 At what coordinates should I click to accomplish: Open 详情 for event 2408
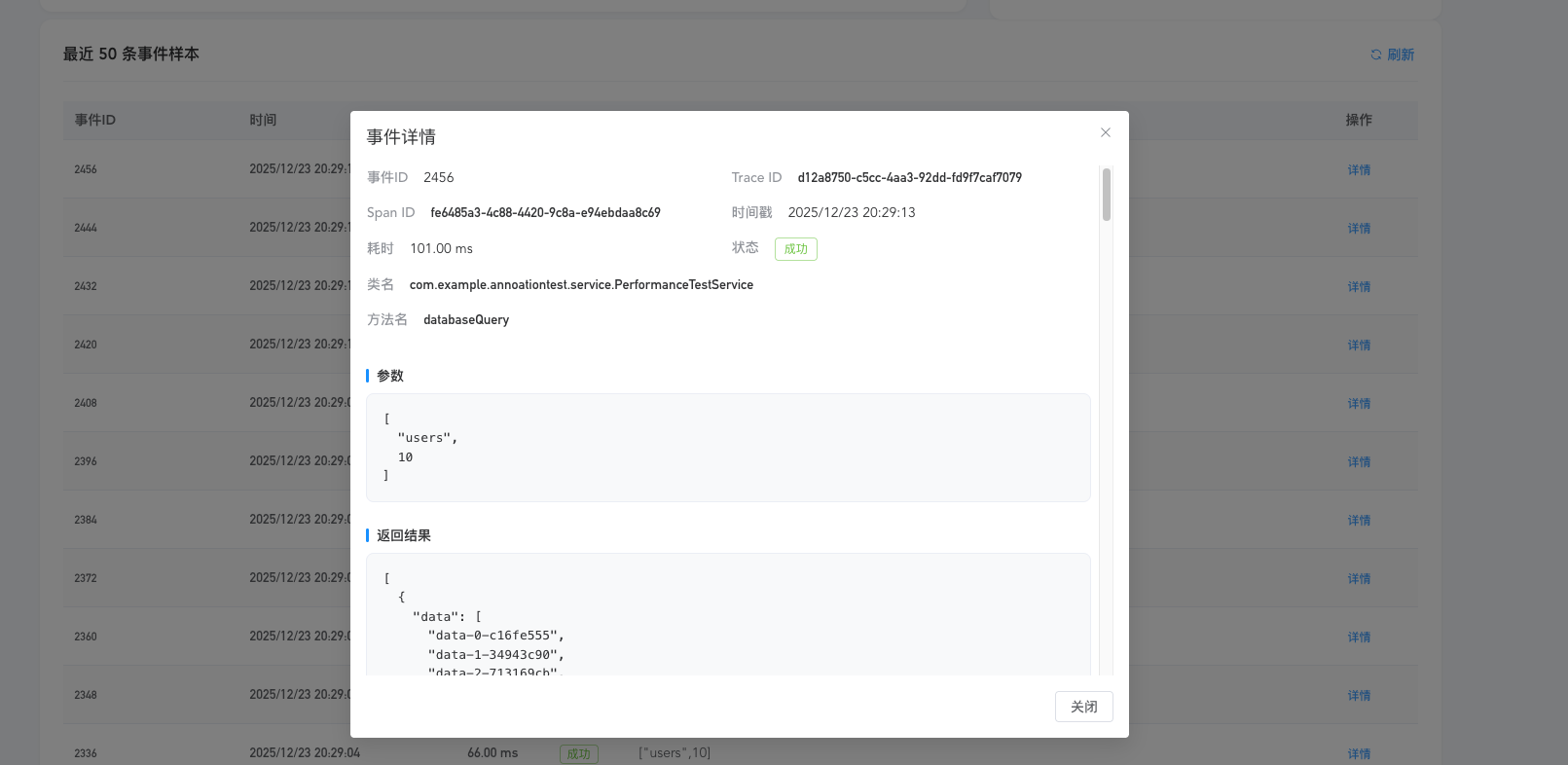click(x=1359, y=403)
